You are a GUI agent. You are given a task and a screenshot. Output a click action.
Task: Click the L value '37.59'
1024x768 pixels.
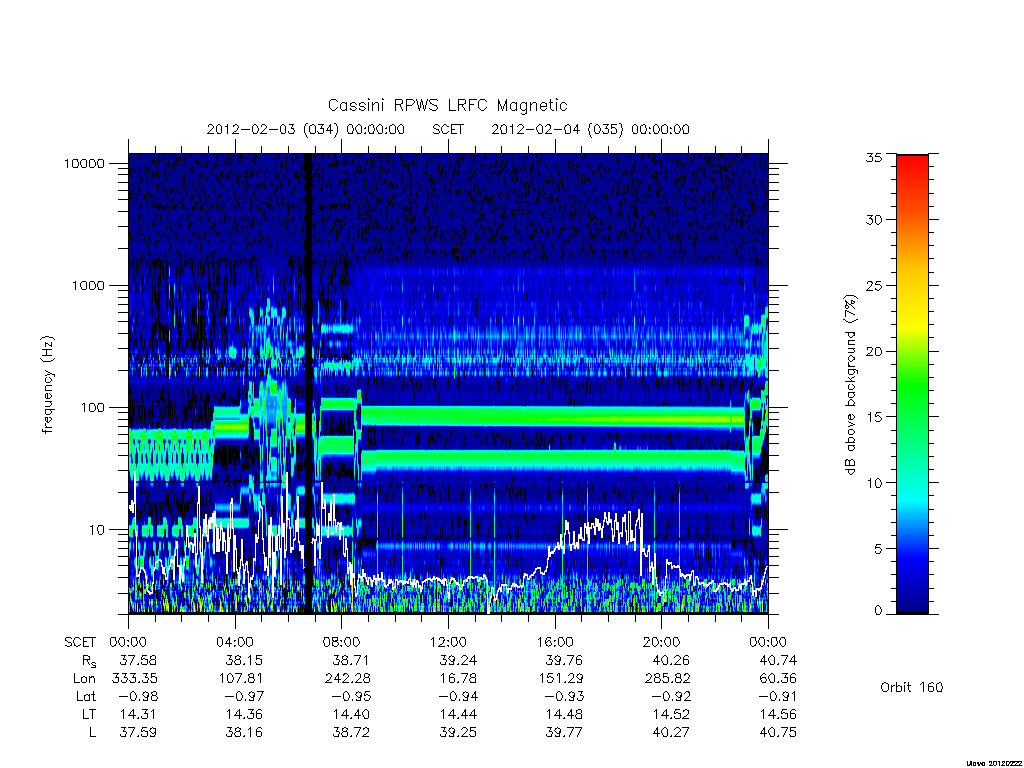(138, 732)
